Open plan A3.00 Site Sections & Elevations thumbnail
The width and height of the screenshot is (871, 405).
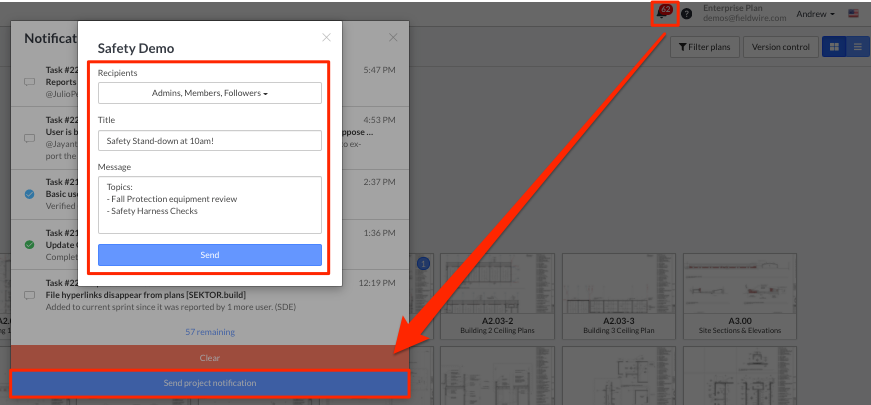(x=740, y=284)
